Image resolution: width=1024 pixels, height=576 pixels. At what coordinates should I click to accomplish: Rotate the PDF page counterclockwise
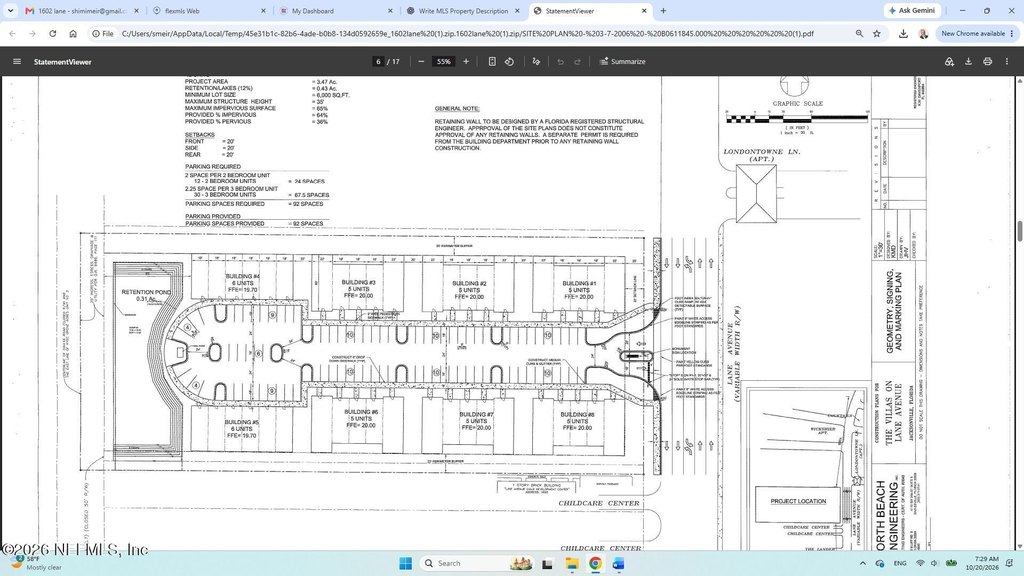pos(509,61)
